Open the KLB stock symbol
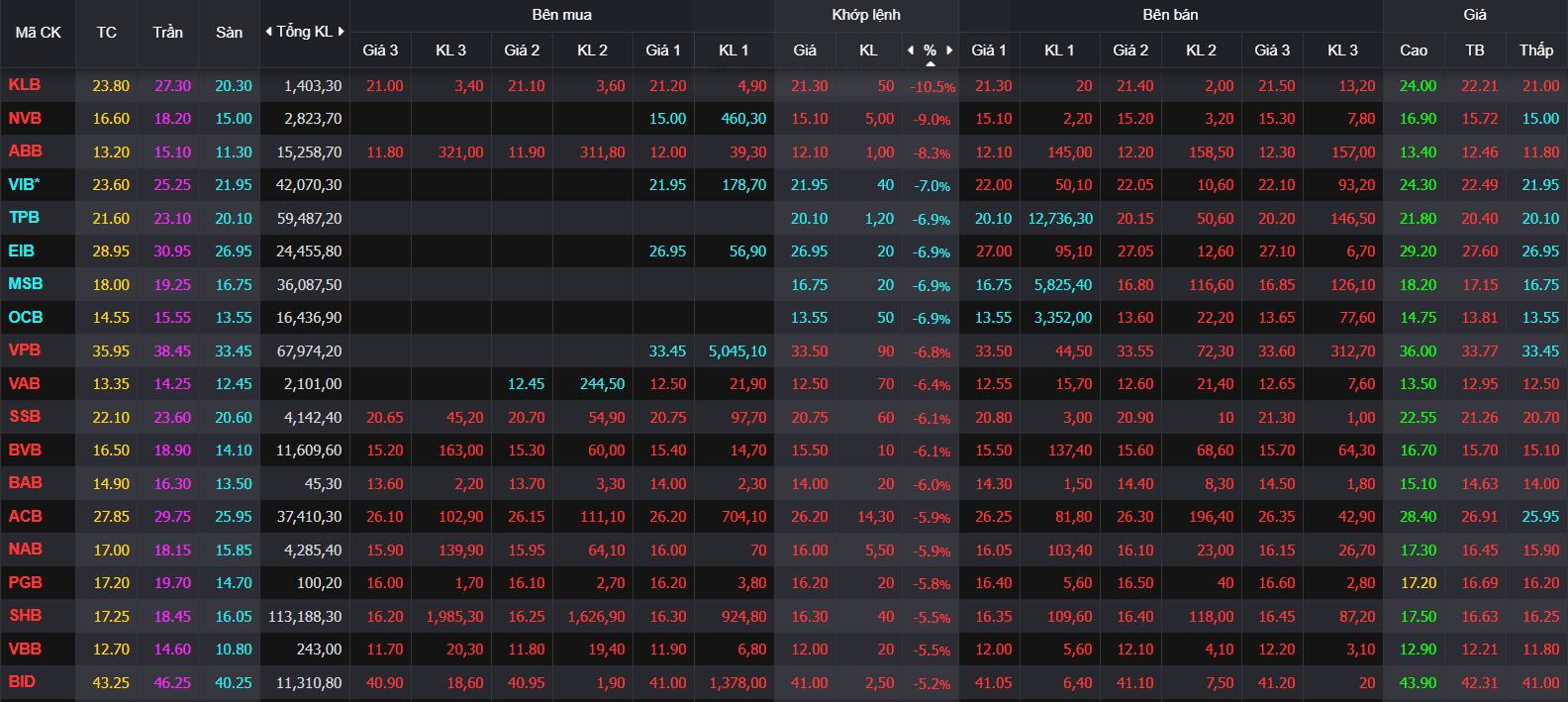 pyautogui.click(x=25, y=85)
